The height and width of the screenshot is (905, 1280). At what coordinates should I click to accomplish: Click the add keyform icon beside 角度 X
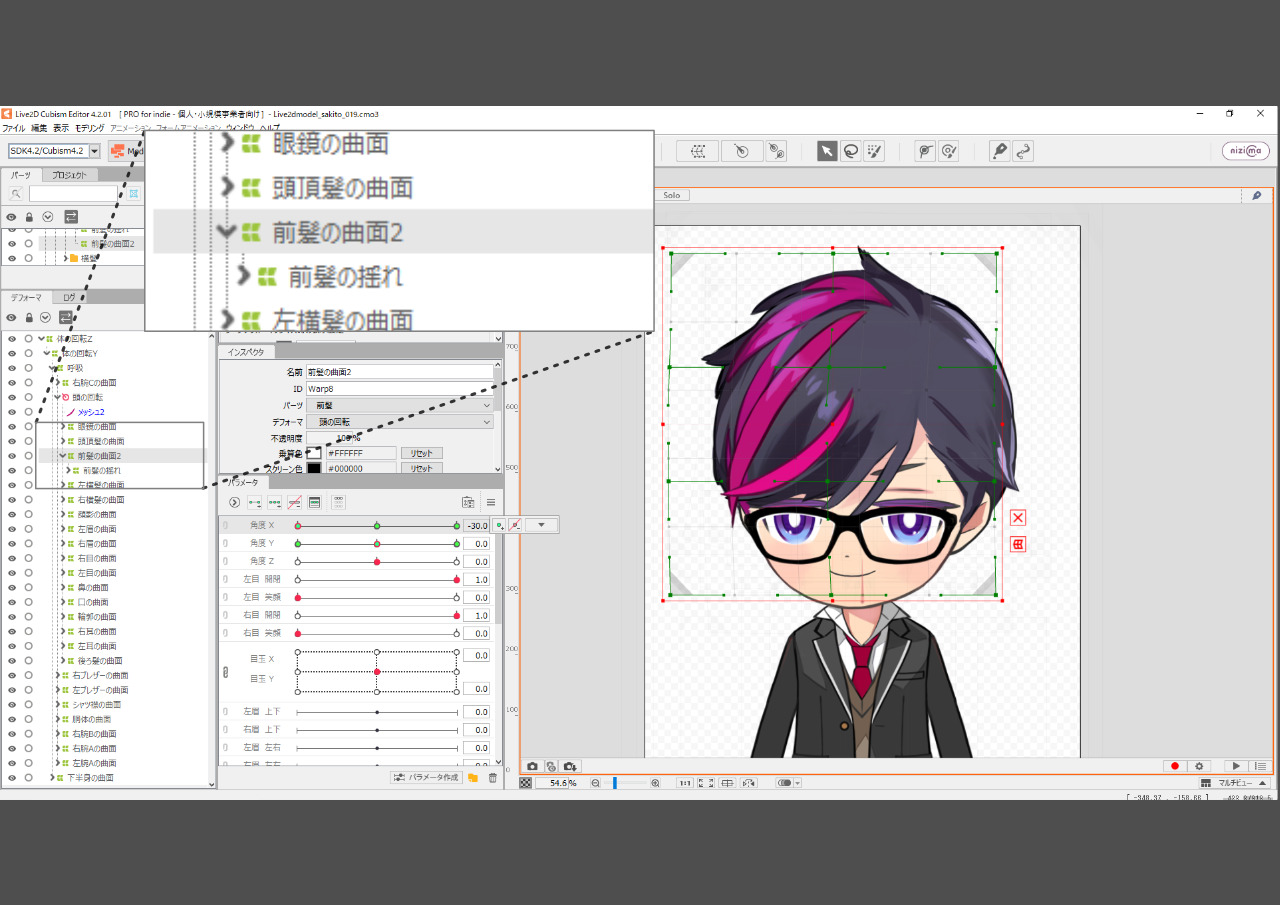(x=498, y=525)
